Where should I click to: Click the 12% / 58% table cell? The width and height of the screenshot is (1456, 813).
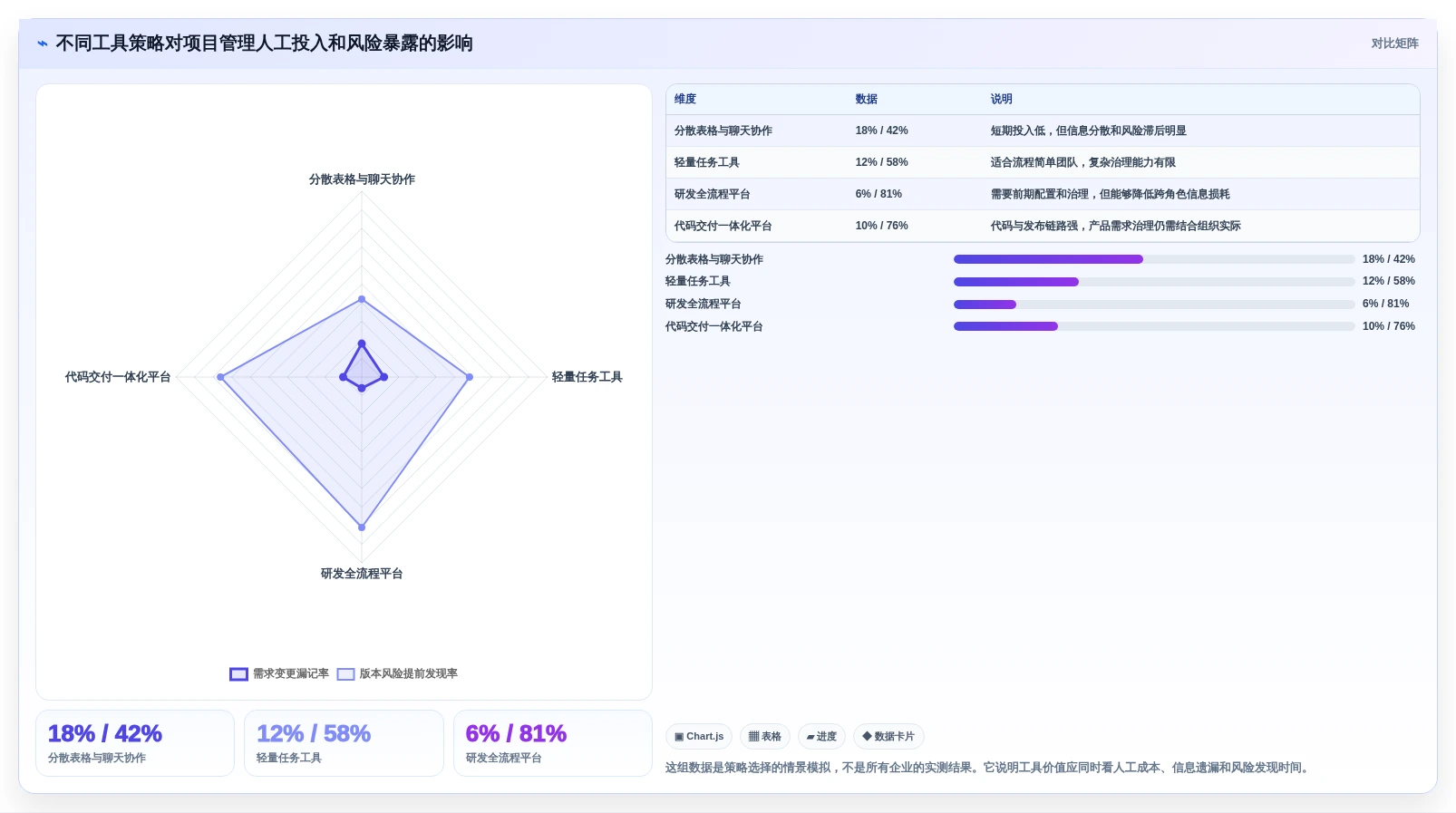point(881,162)
